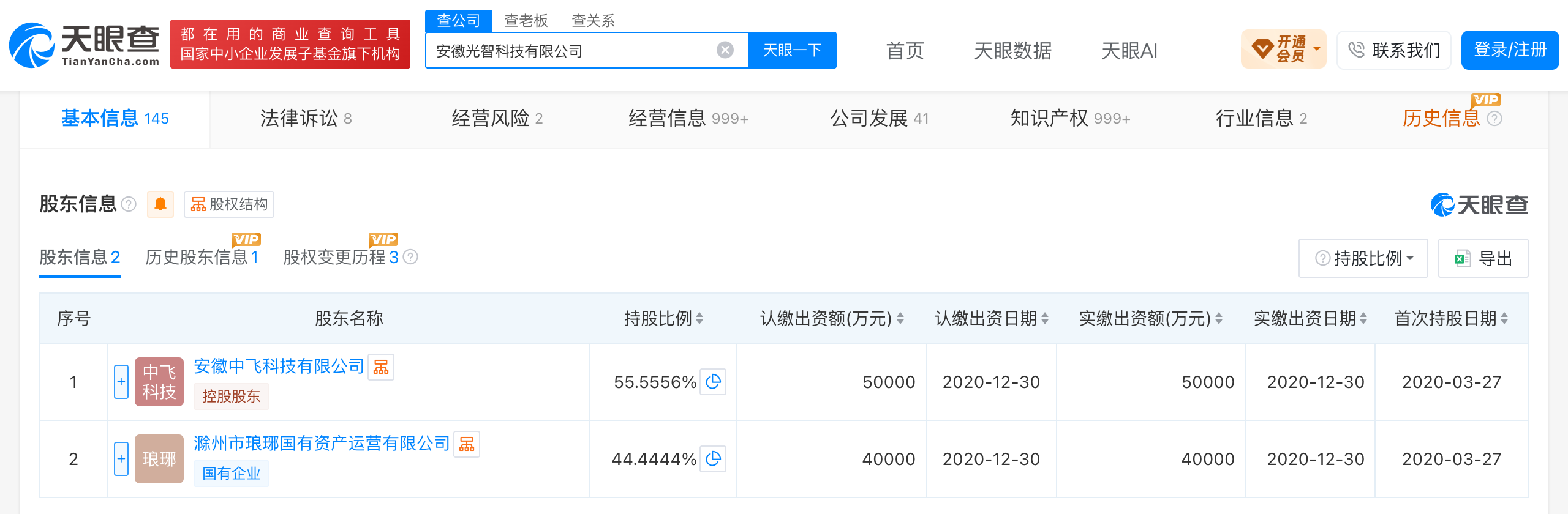Expand row for 滁州市琅琊国有资产运营有限公司

[x=121, y=459]
